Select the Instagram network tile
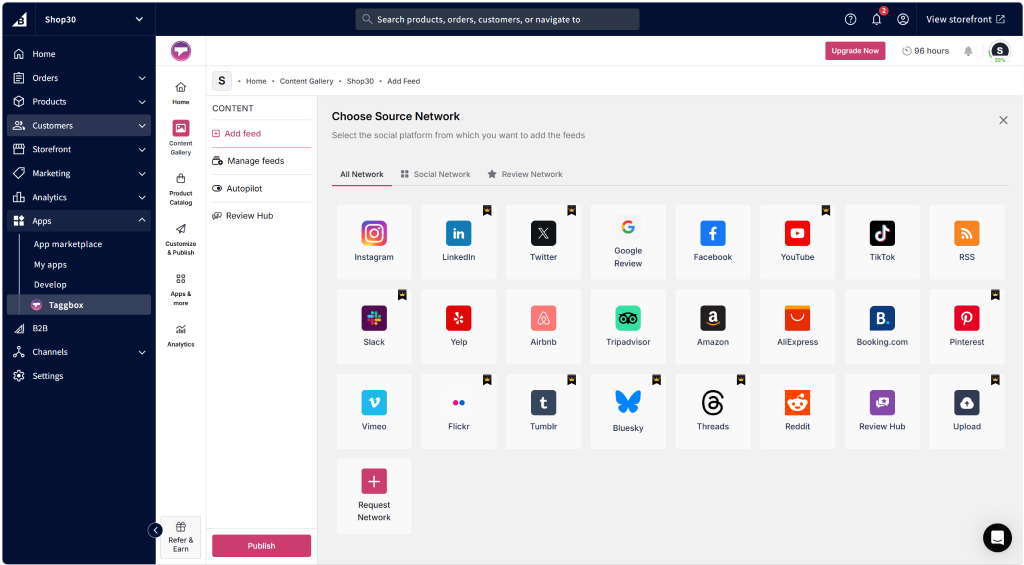This screenshot has height=565, width=1024. (374, 242)
